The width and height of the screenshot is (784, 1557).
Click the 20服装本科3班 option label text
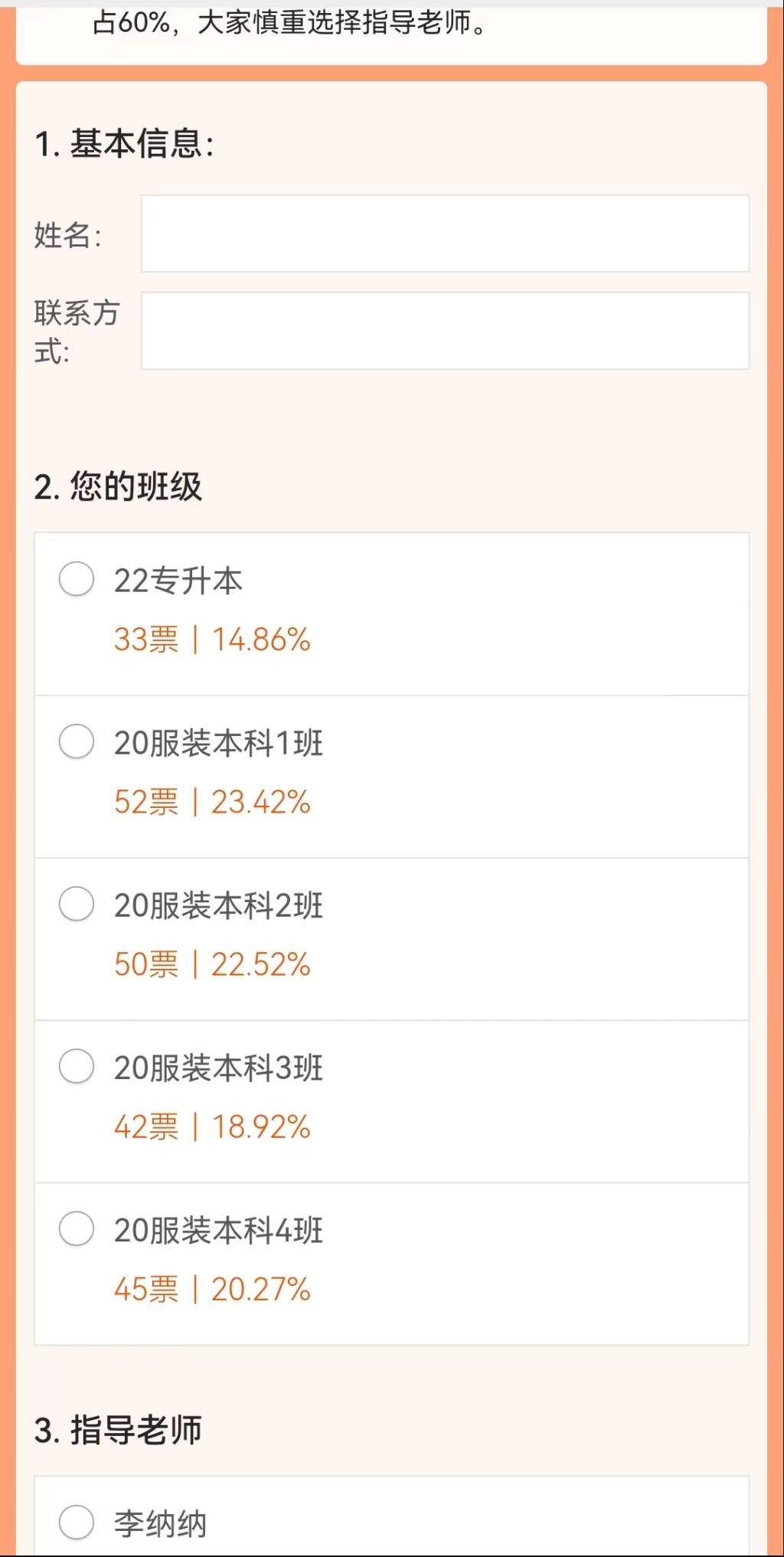tap(218, 1068)
